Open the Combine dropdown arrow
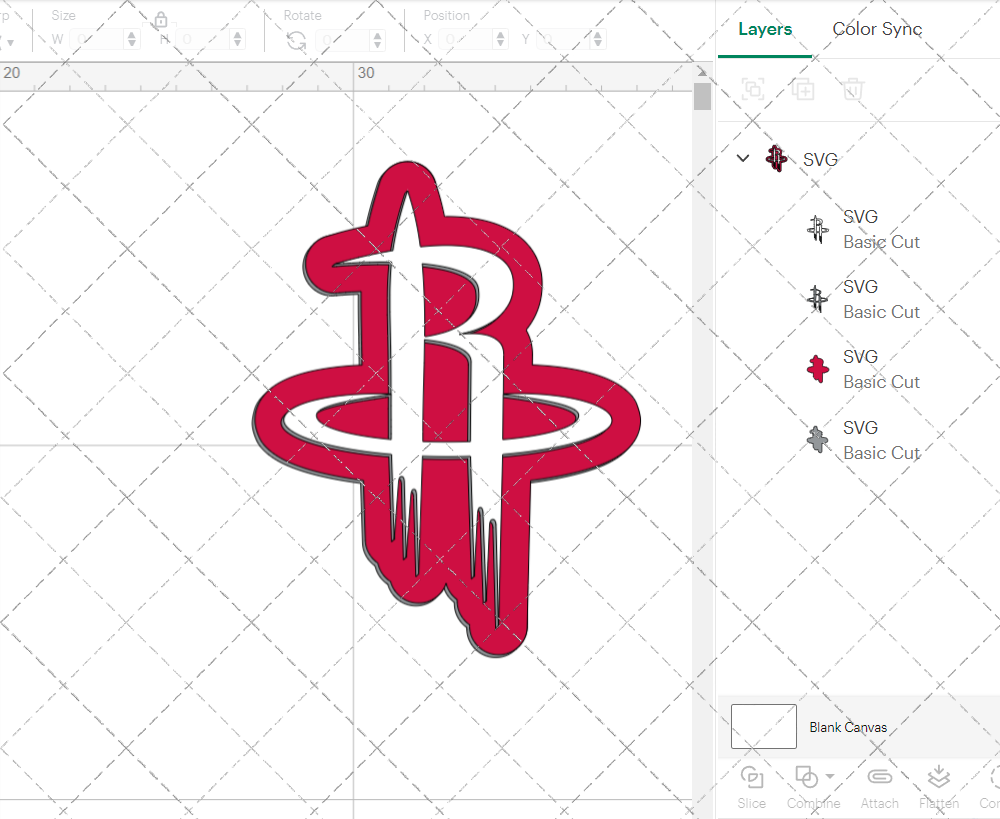 pyautogui.click(x=830, y=776)
